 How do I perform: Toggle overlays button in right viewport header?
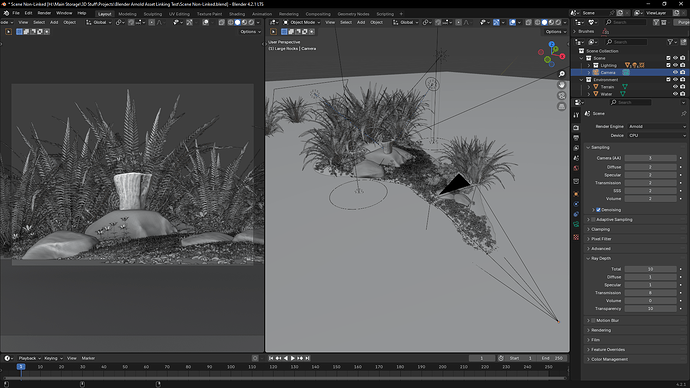[513, 22]
